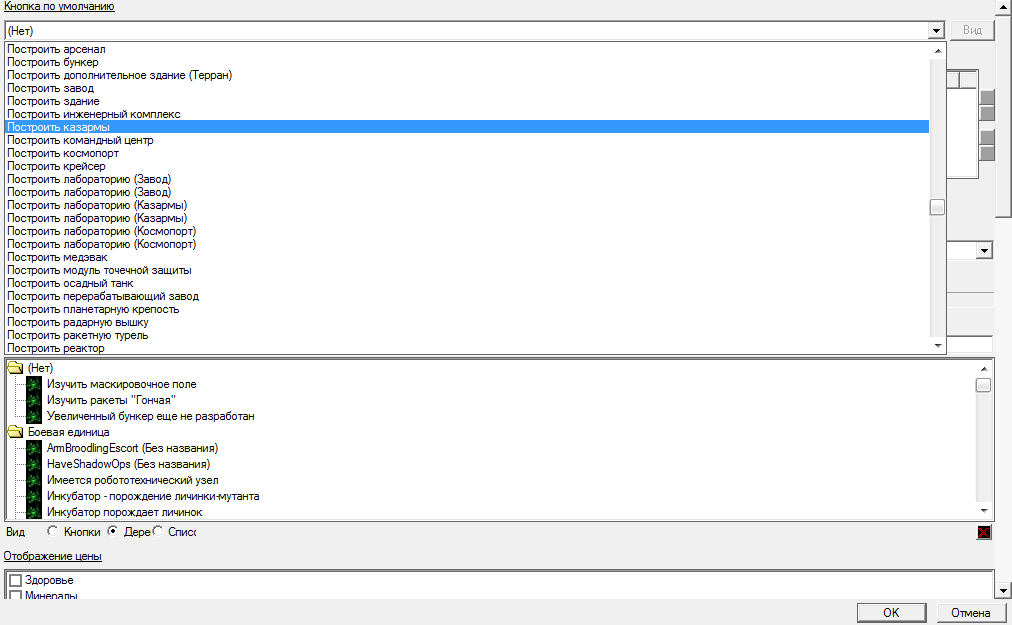Click the icon for "Имеется робототехнический узел"

[x=34, y=480]
